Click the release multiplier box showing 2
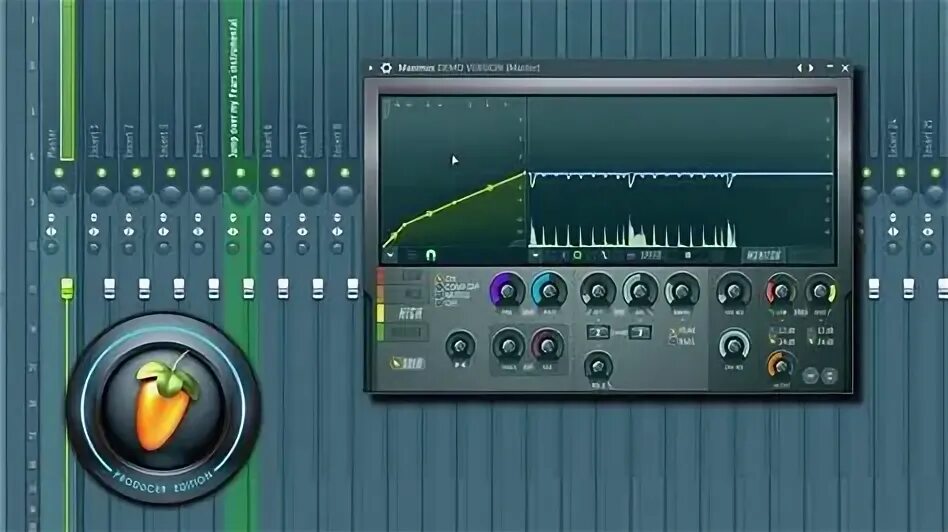The image size is (948, 532). tap(597, 332)
